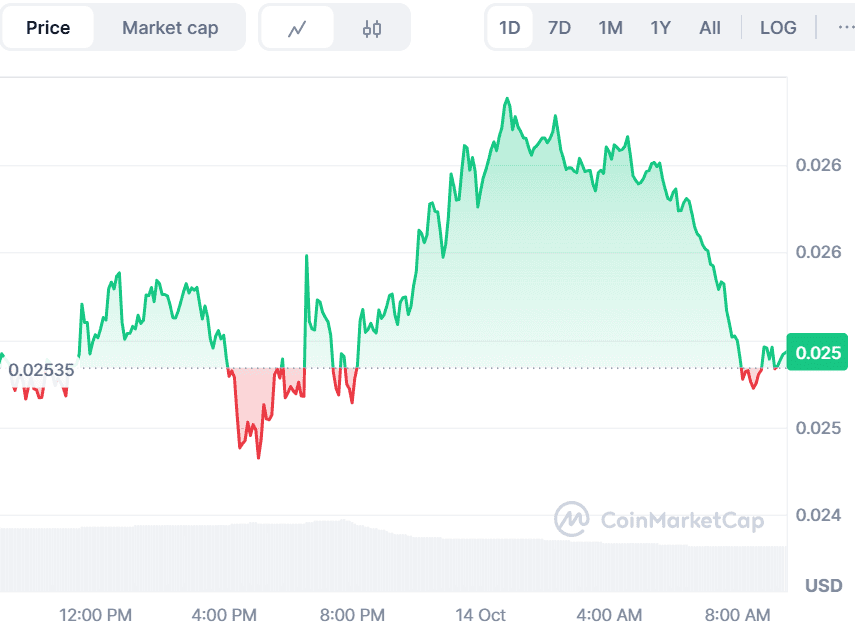Image resolution: width=855 pixels, height=624 pixels.
Task: Click the green current price label 0.025
Action: coord(817,353)
